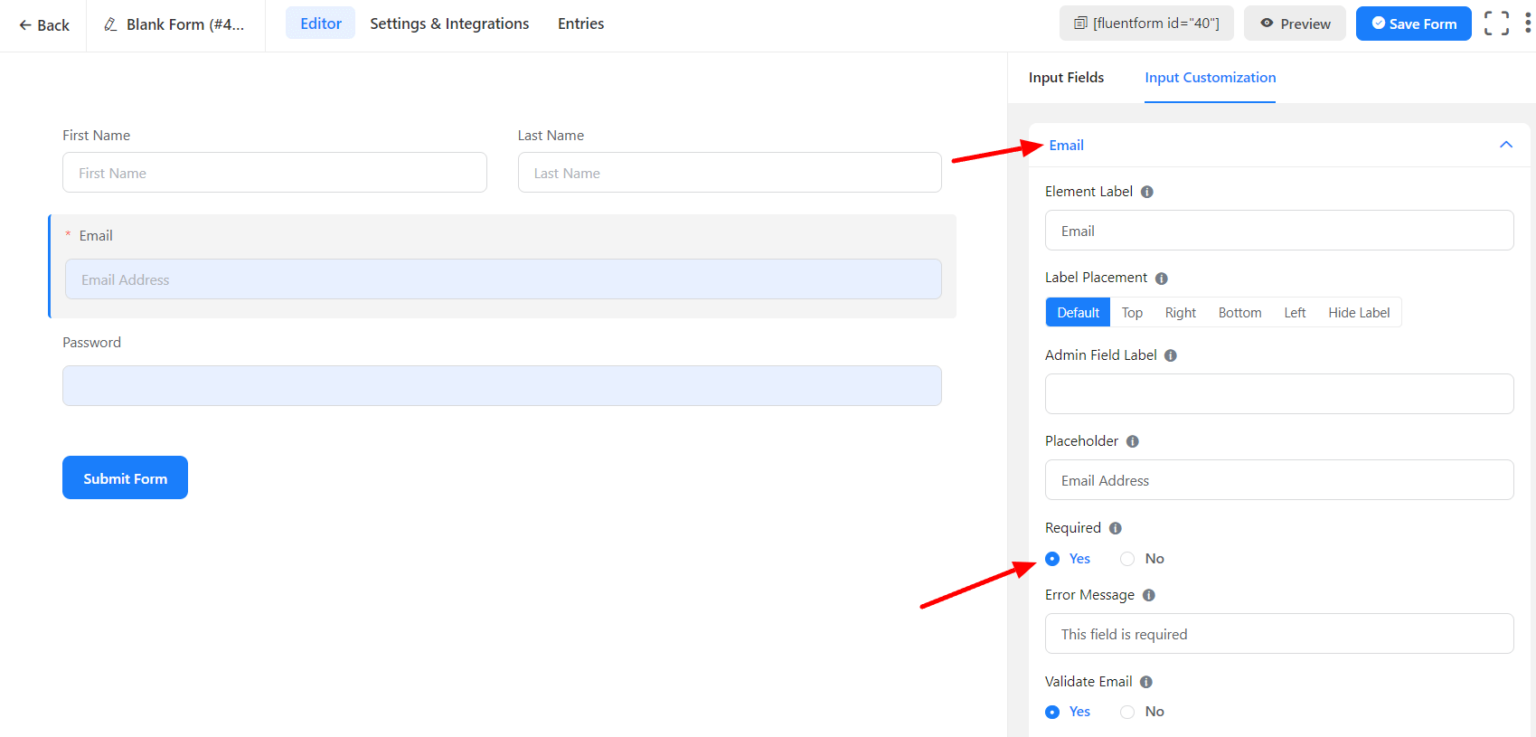Image resolution: width=1536 pixels, height=737 pixels.
Task: Choose Top label placement
Action: tap(1131, 312)
